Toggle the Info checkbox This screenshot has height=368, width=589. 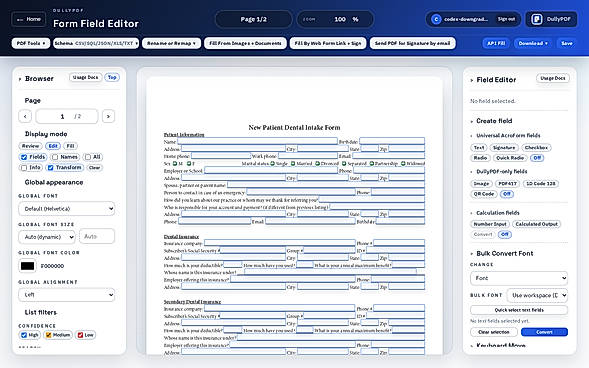24,167
